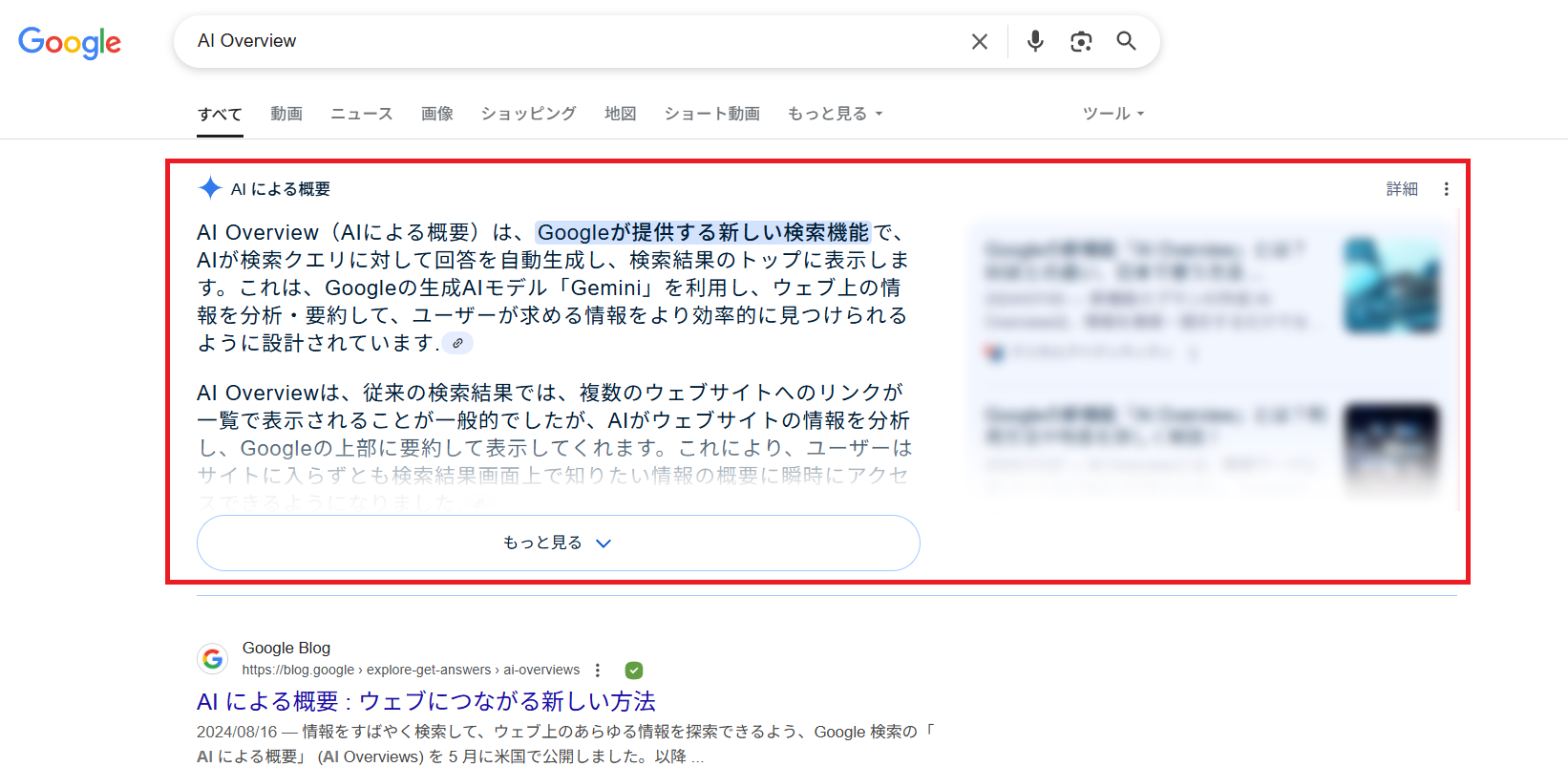
Task: Open result AI による概要 : ウェブにつながる新しい方法
Action: click(426, 702)
